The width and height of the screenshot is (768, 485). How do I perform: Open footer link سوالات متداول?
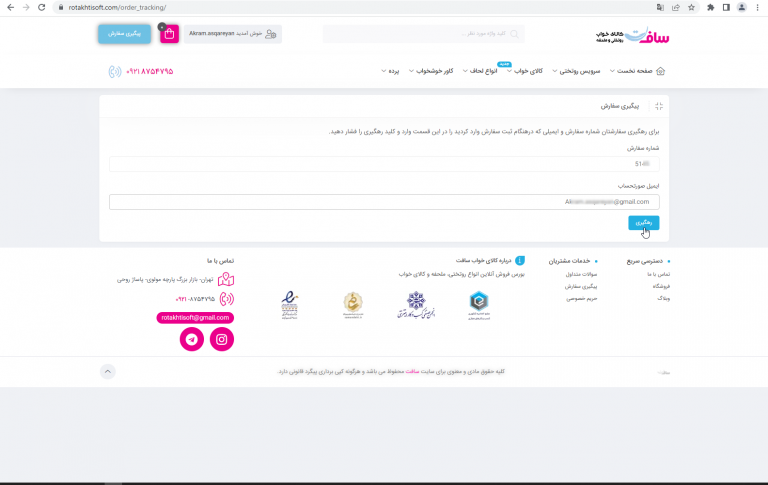click(581, 274)
